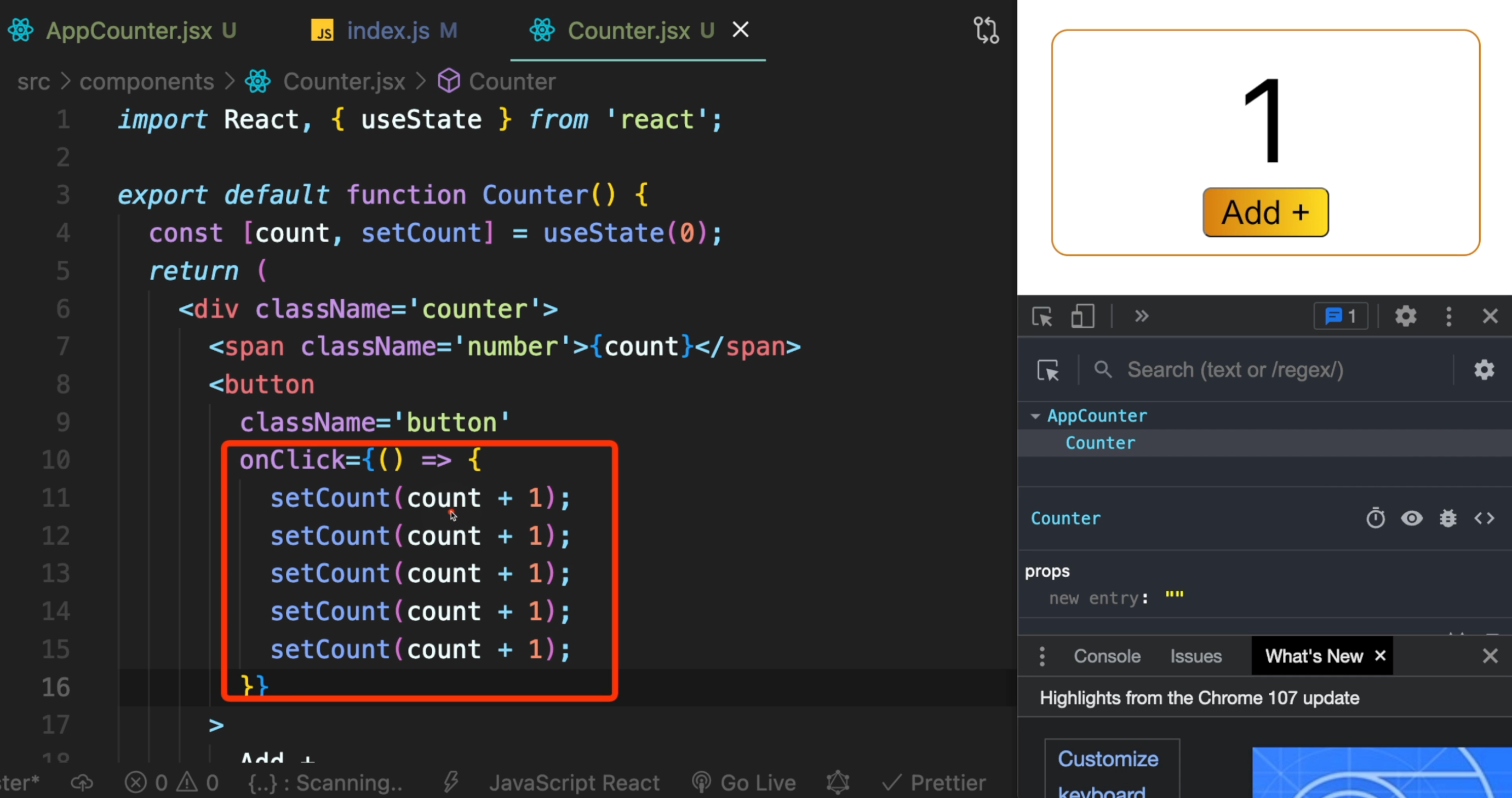
Task: Click the Go Live status bar button
Action: [x=744, y=783]
